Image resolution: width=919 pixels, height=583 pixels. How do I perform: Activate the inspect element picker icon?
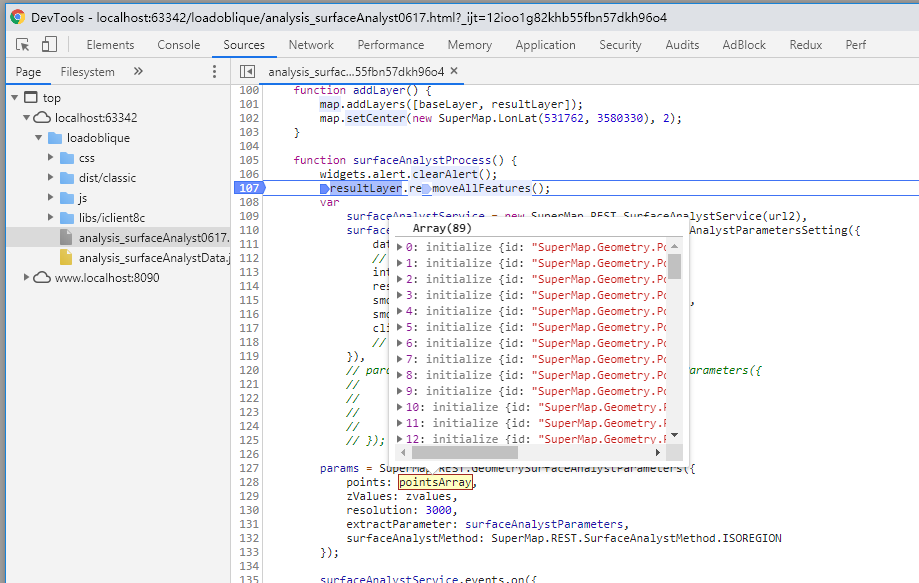coord(23,45)
